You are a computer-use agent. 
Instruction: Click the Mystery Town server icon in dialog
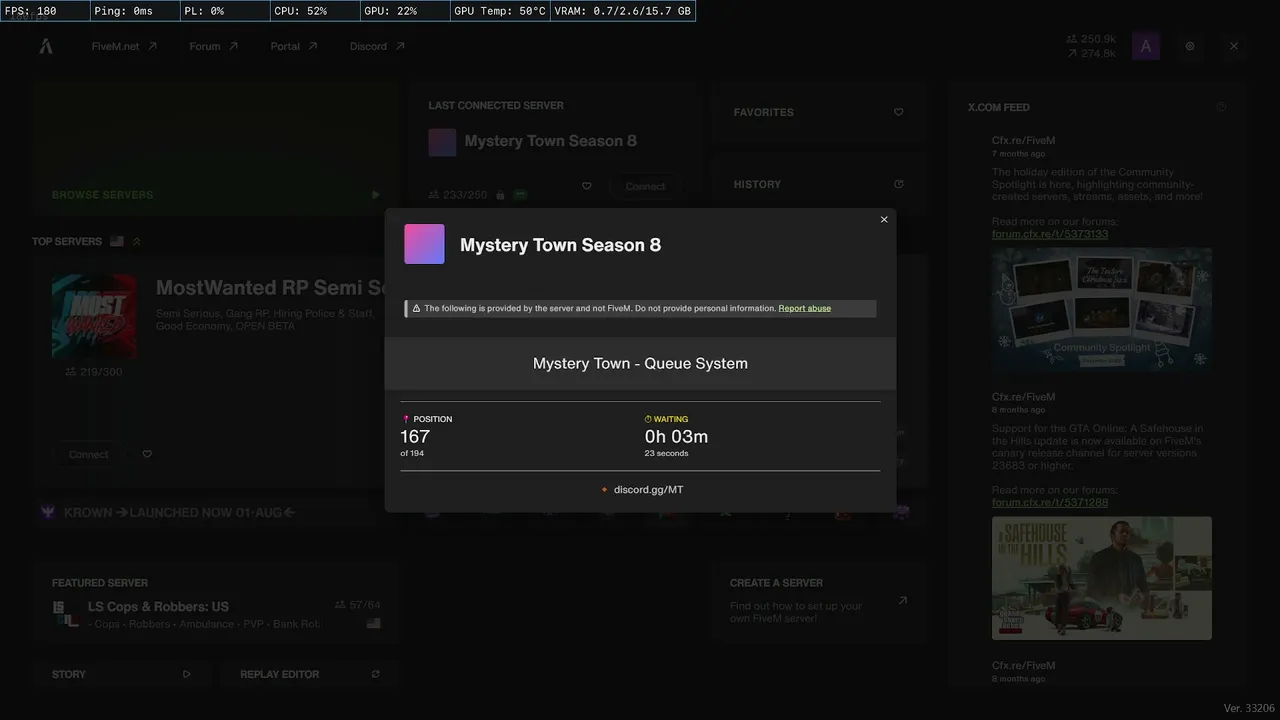pyautogui.click(x=424, y=244)
